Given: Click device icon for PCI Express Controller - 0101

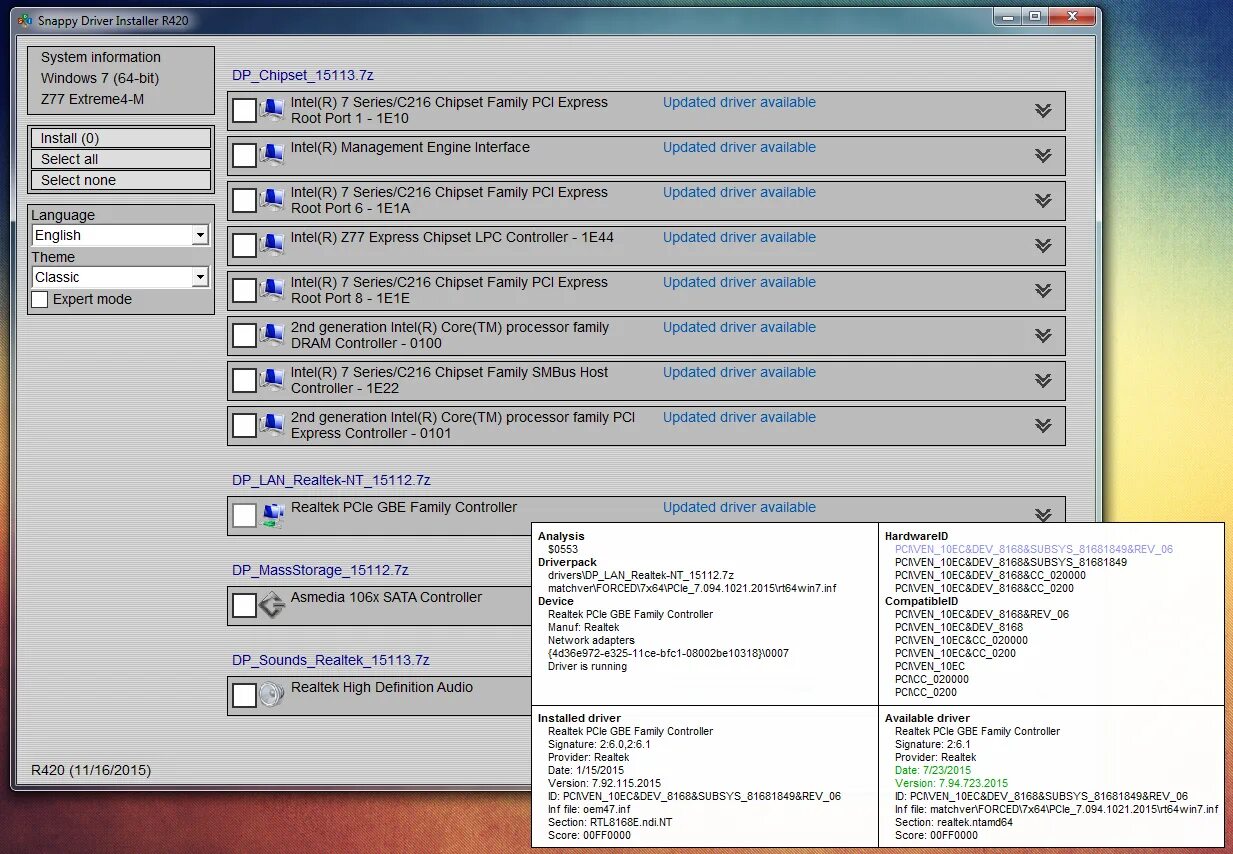Looking at the screenshot, I should coord(272,425).
